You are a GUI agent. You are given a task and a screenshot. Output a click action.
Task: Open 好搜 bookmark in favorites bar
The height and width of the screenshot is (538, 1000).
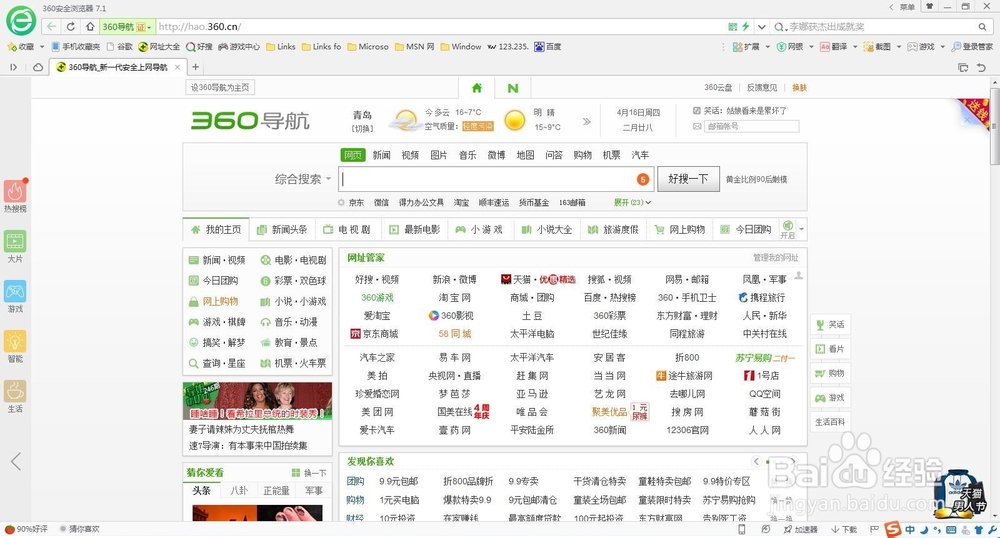coord(200,47)
